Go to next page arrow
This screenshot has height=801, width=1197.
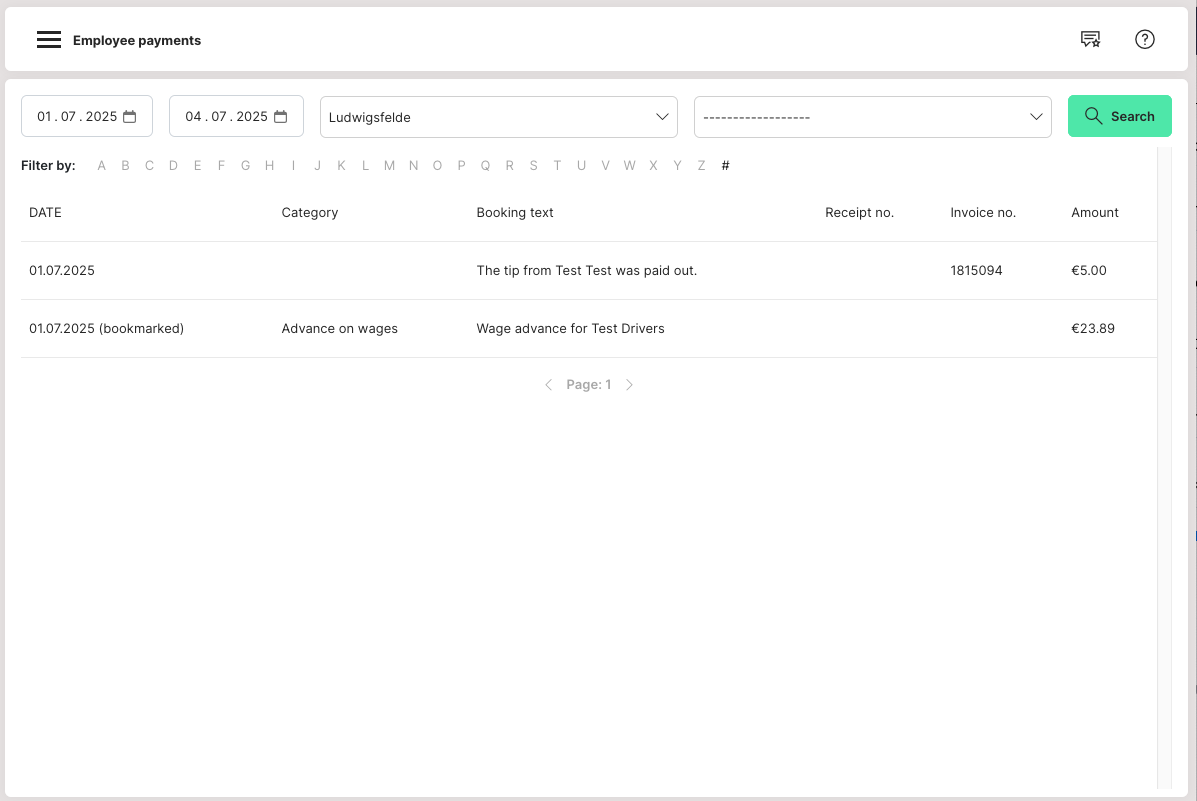[629, 385]
